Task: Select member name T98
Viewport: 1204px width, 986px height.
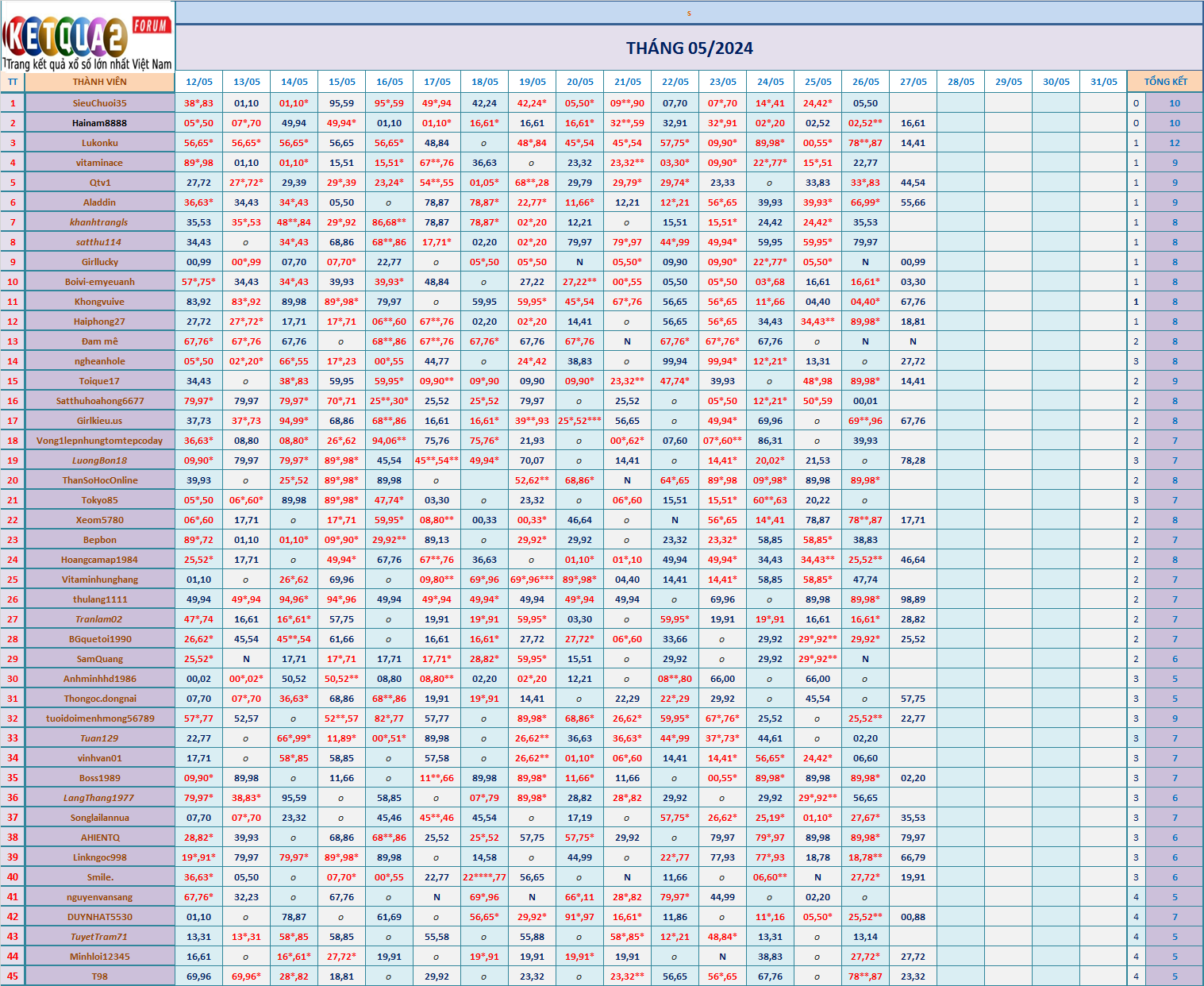Action: coord(100,976)
